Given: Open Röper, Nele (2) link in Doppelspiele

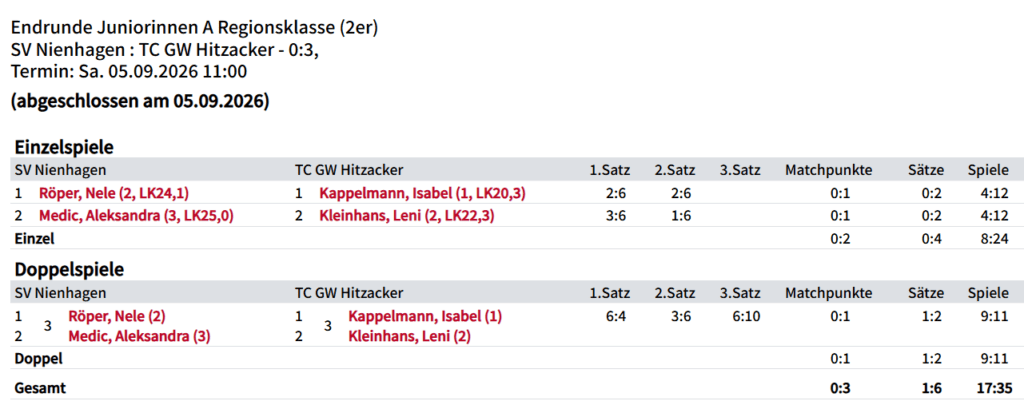Looking at the screenshot, I should tap(117, 316).
